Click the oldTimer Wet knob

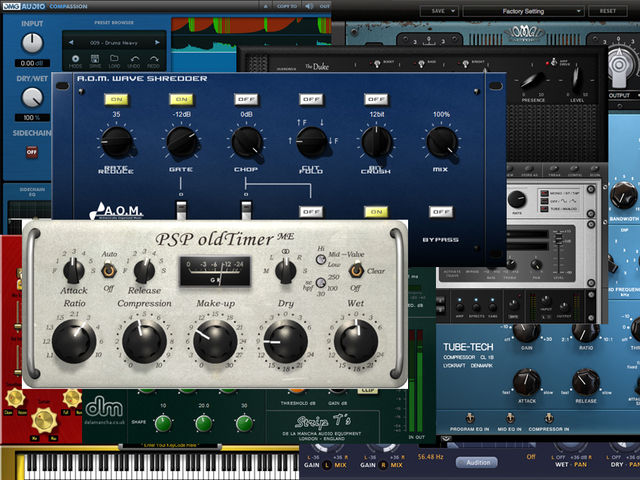tap(356, 342)
